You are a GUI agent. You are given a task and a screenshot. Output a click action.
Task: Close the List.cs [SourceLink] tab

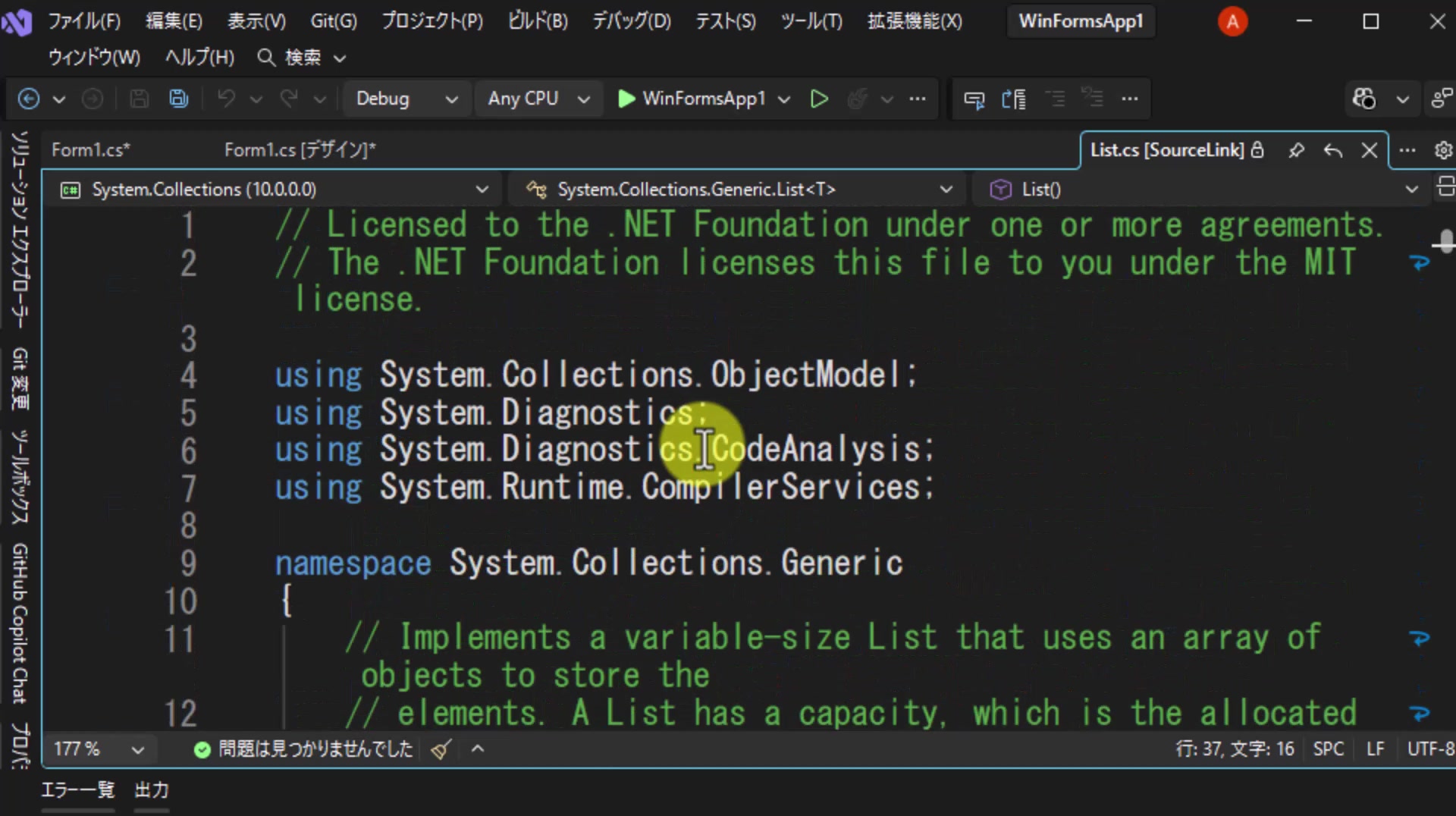pos(1370,150)
